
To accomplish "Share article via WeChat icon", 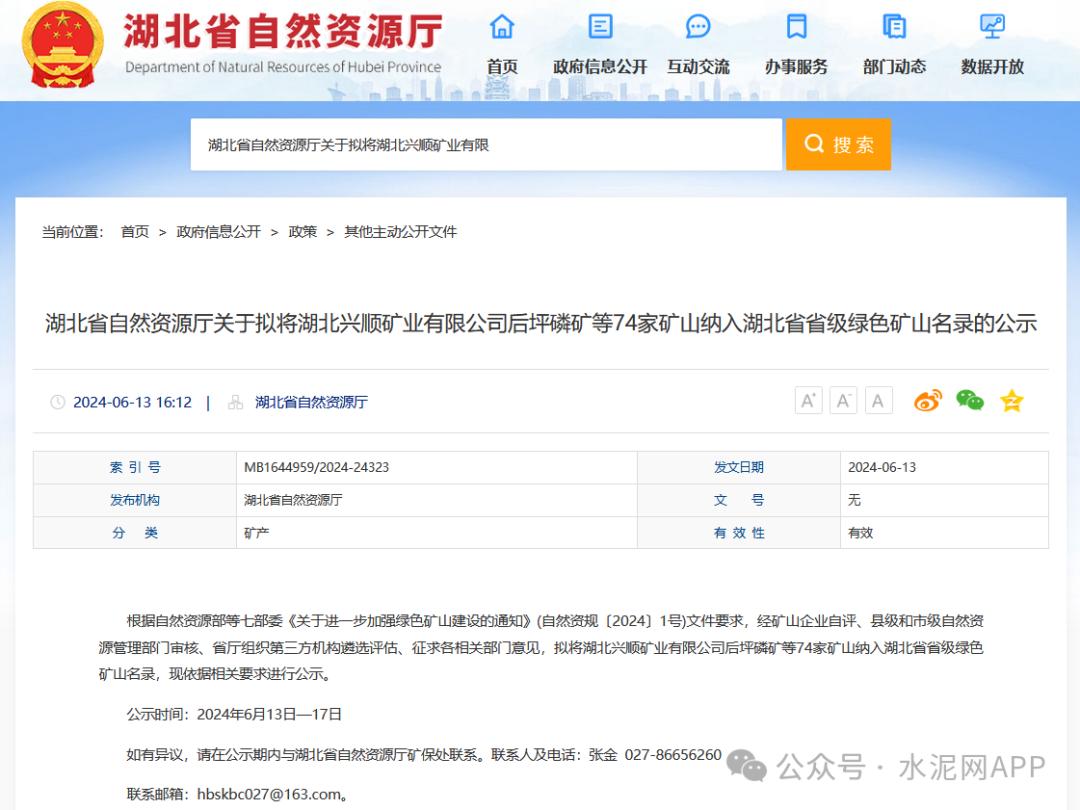I will 970,401.
